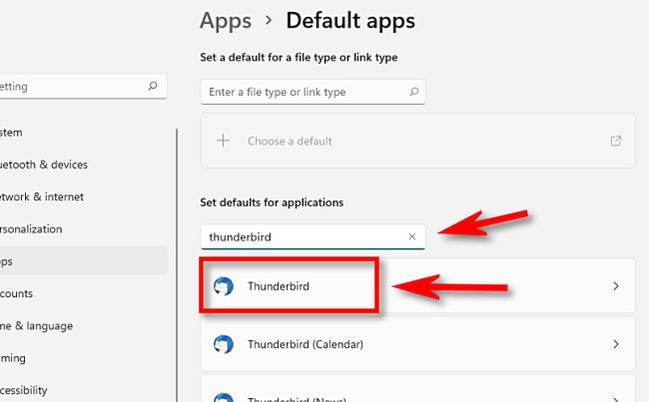Click 'Set a default for a file type or link type' text
The image size is (649, 402).
[x=299, y=58]
